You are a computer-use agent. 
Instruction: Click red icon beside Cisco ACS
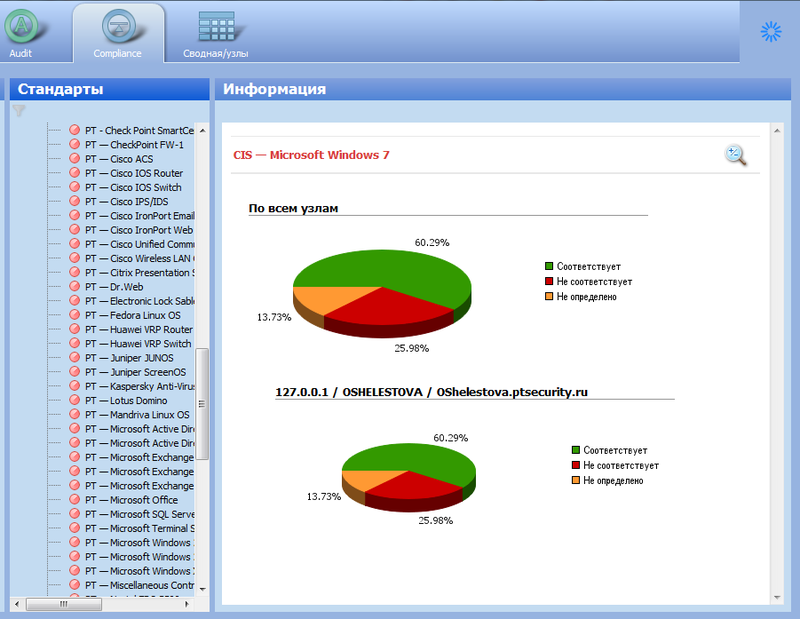[74, 159]
